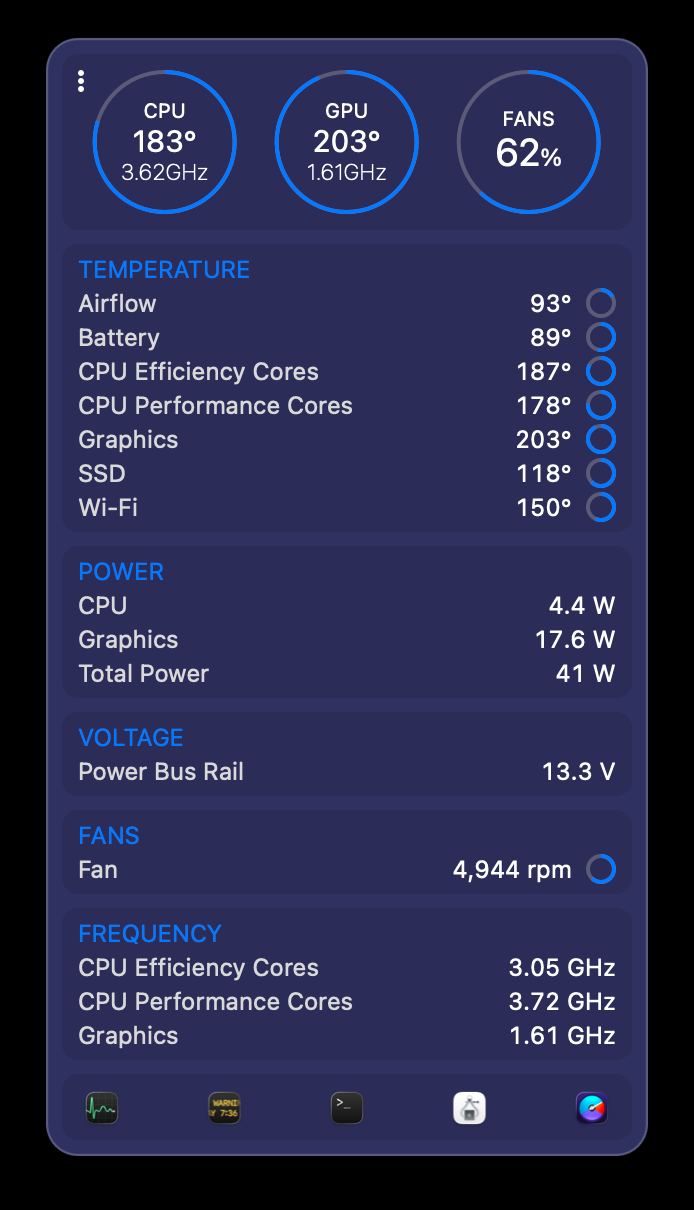
Task: Click the Airflow temperature ring indicator
Action: pyautogui.click(x=601, y=303)
